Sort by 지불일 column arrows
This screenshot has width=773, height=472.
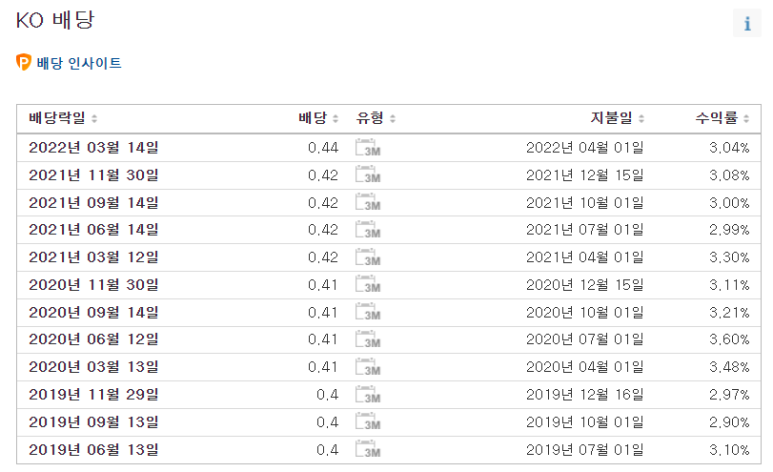641,118
